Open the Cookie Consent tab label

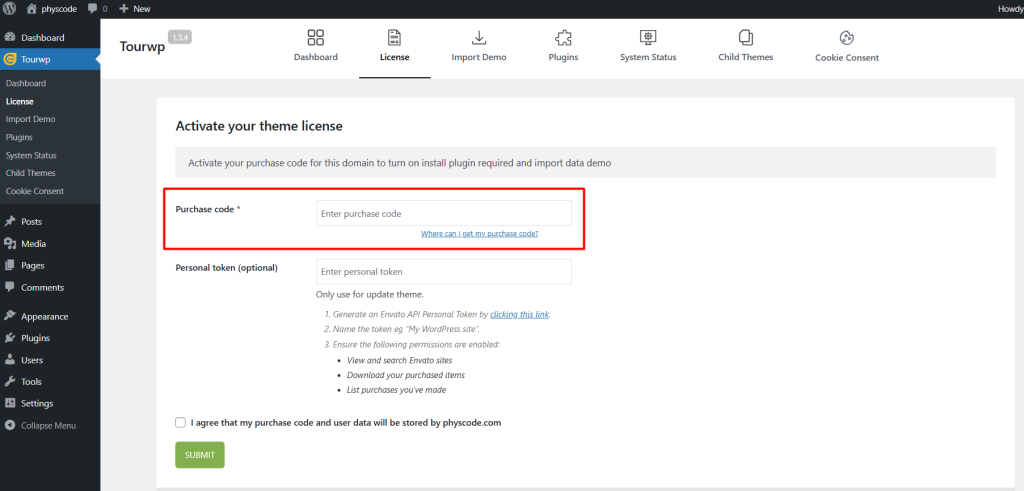(x=847, y=58)
